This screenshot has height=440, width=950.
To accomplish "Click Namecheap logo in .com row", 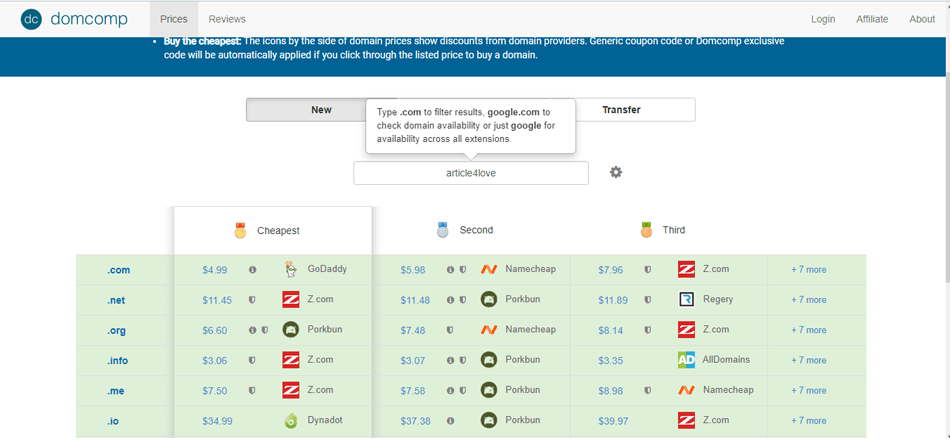I will coord(489,269).
